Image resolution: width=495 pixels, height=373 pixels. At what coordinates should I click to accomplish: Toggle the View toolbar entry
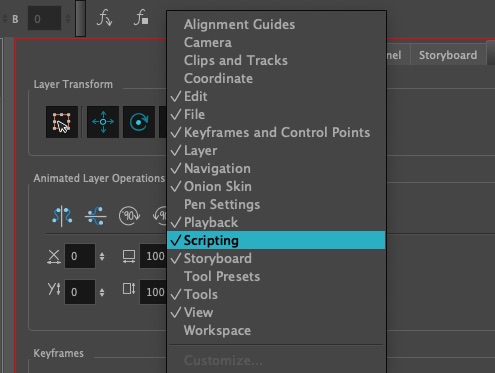[276, 312]
